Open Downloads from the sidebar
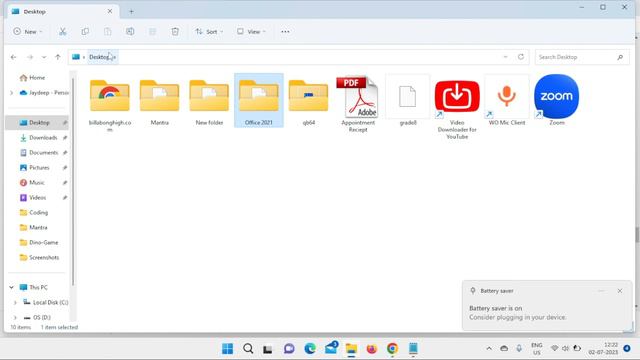The width and height of the screenshot is (640, 360). pos(43,138)
